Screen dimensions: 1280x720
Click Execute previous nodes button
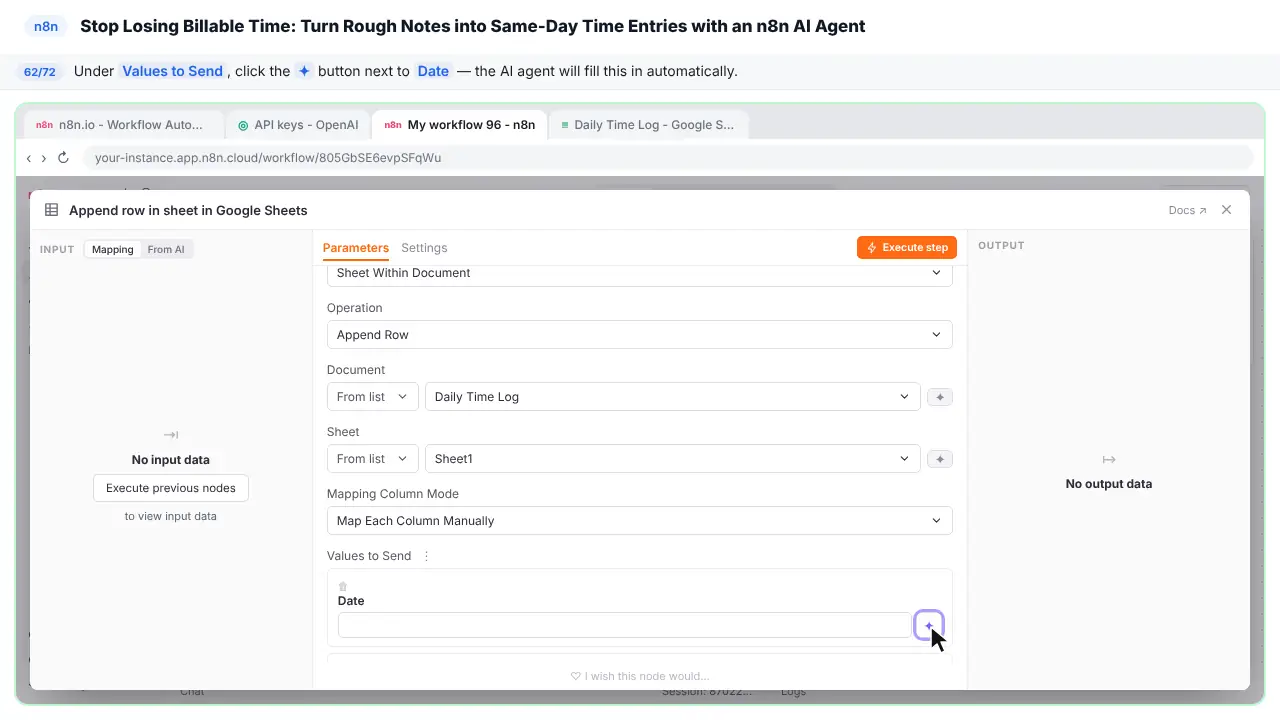click(x=171, y=488)
